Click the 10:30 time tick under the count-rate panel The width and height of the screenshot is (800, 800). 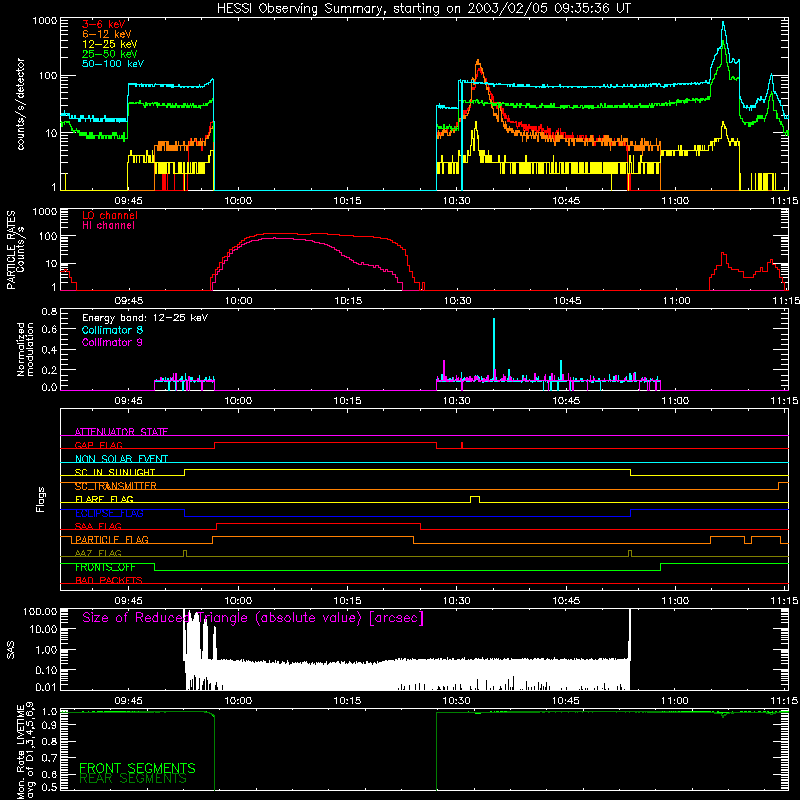(457, 201)
